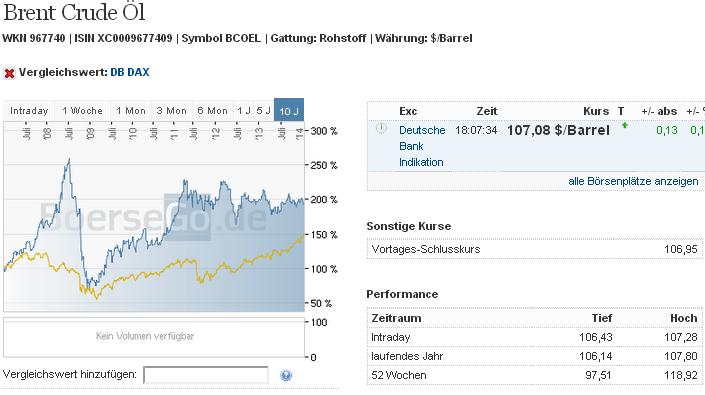The width and height of the screenshot is (705, 395).
Task: Open the DB DAX comparison link
Action: click(x=129, y=72)
